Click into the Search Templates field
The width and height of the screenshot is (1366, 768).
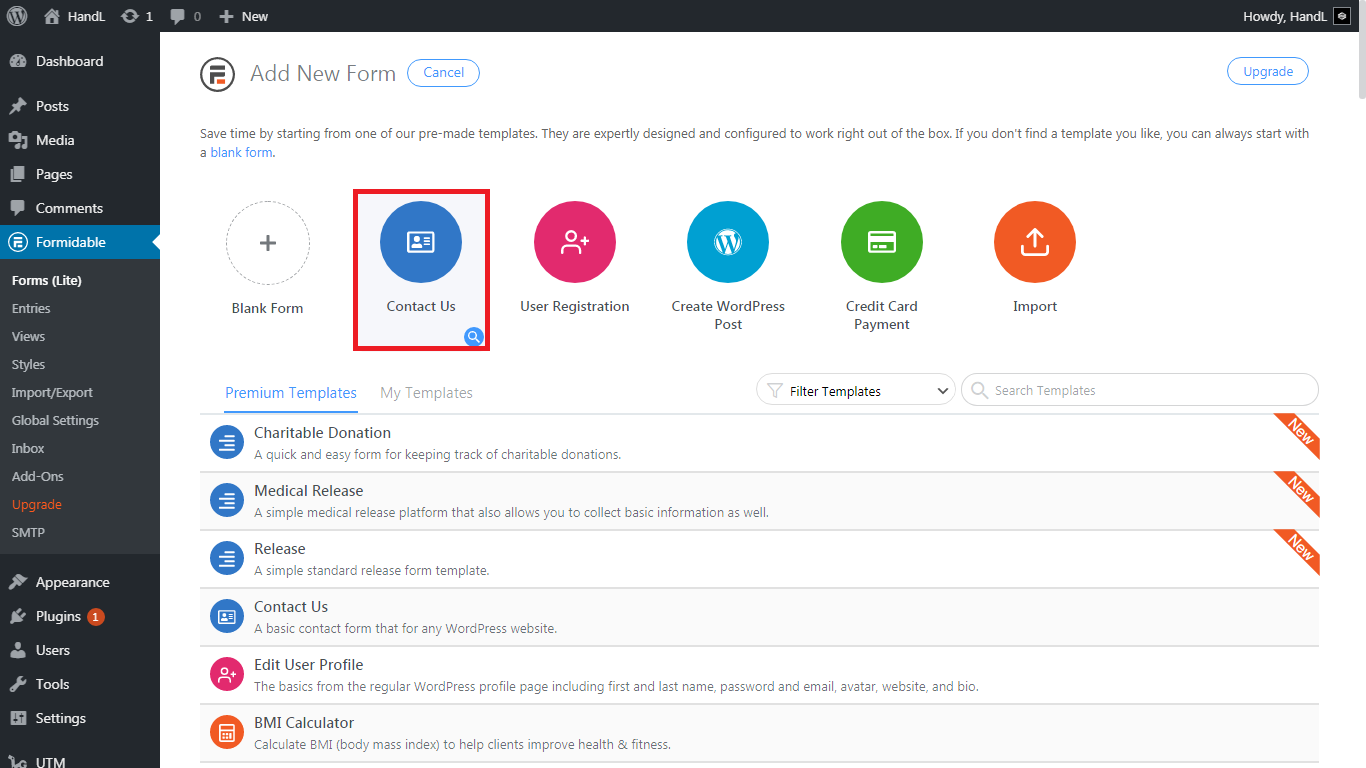(1140, 390)
